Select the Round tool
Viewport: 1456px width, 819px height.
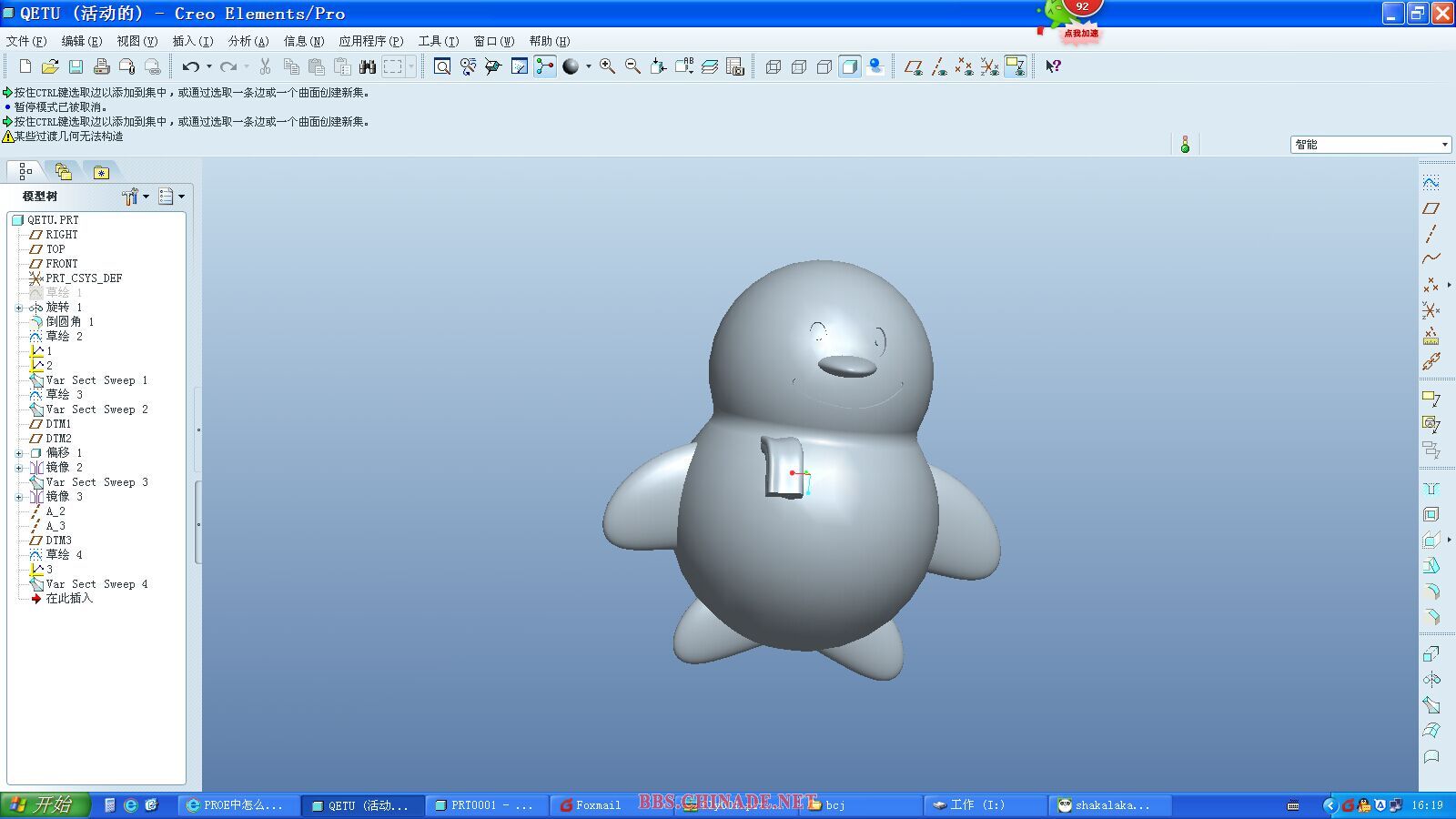point(1431,591)
